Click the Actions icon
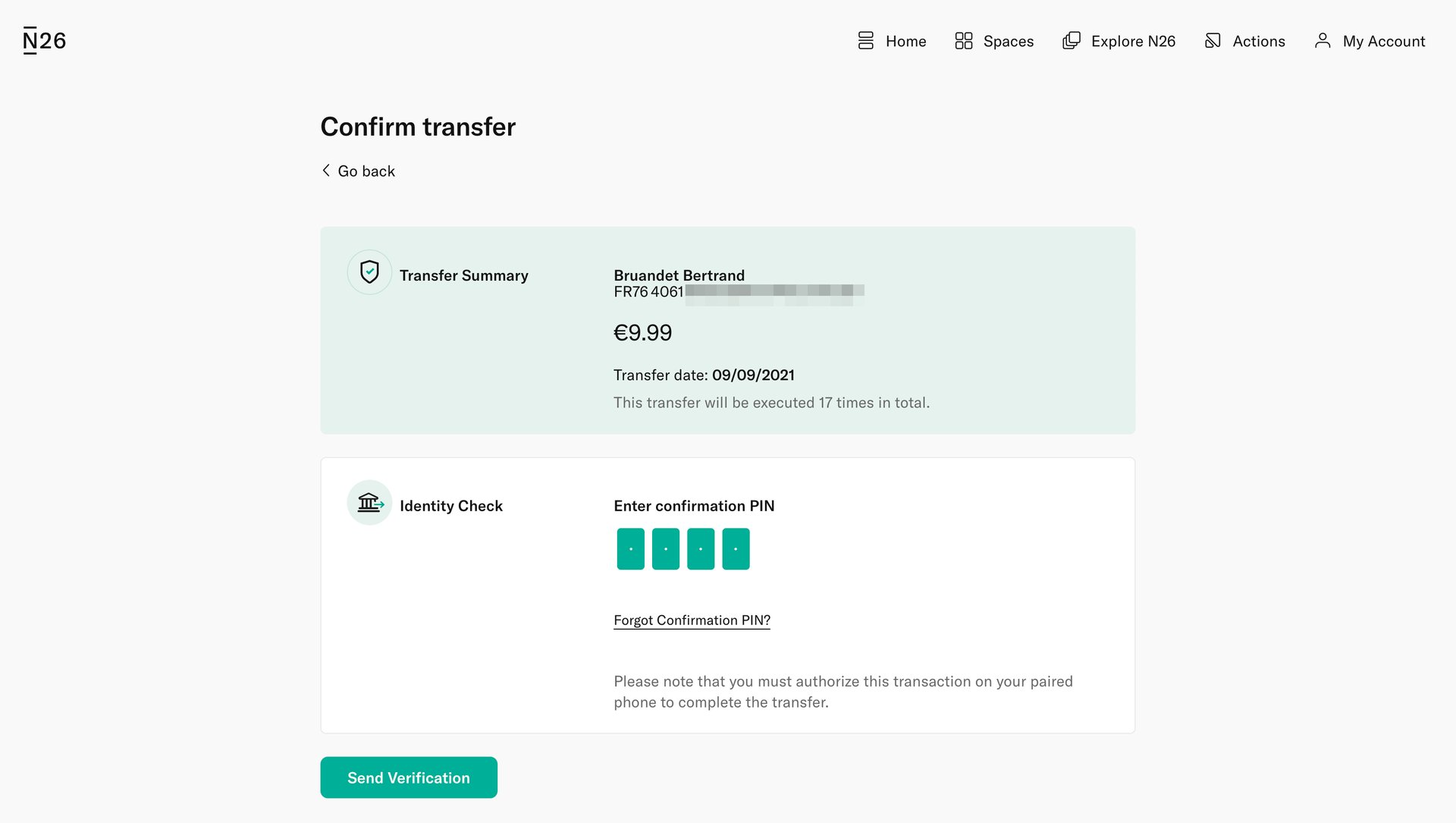The image size is (1456, 823). point(1213,40)
